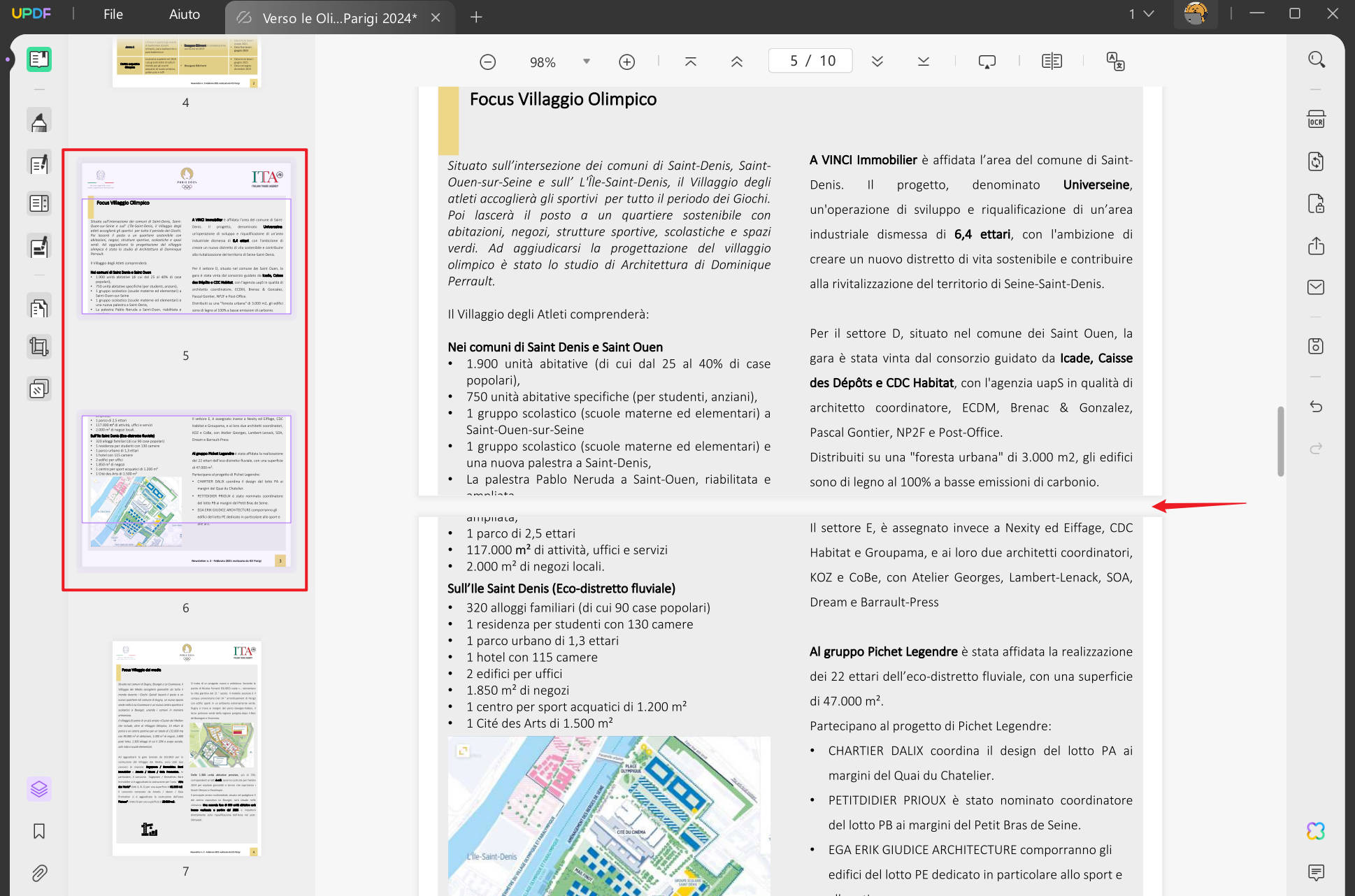Zoom in with the plus button
Image resolution: width=1355 pixels, height=896 pixels.
coord(627,62)
